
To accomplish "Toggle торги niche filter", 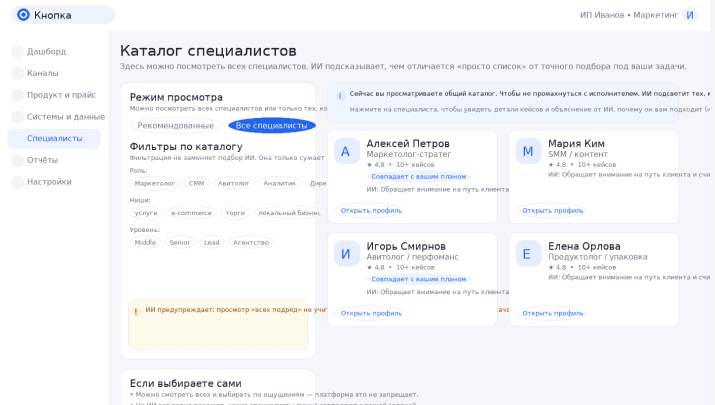I will [x=235, y=213].
